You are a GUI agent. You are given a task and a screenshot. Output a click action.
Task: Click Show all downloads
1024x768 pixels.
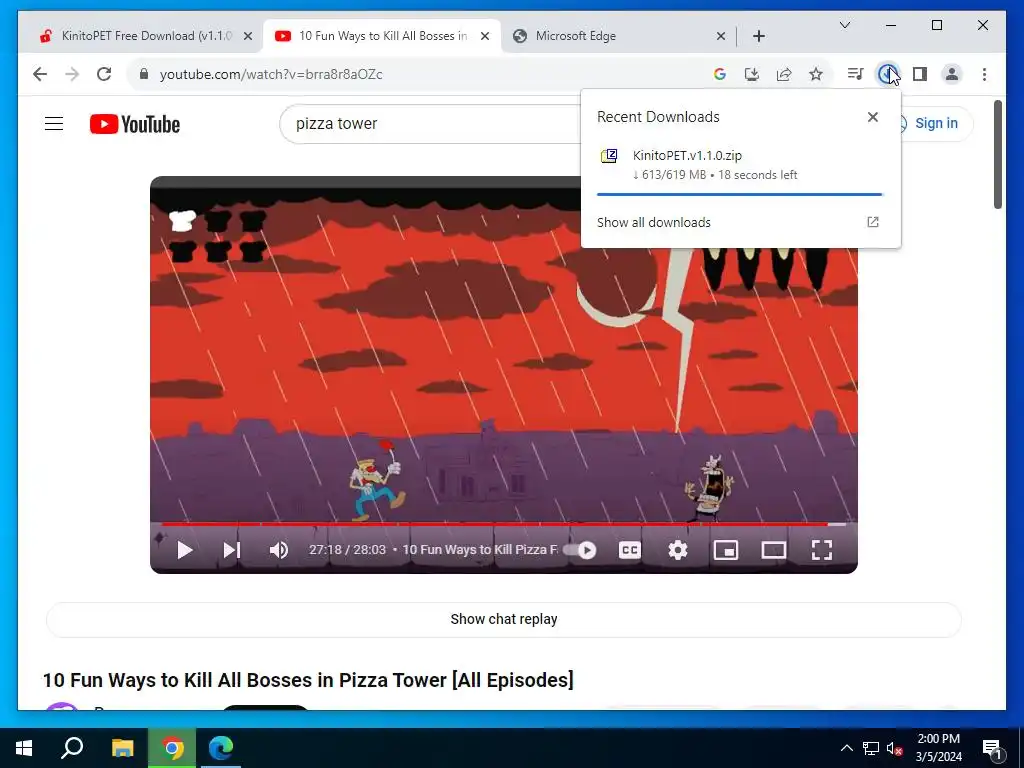point(654,222)
